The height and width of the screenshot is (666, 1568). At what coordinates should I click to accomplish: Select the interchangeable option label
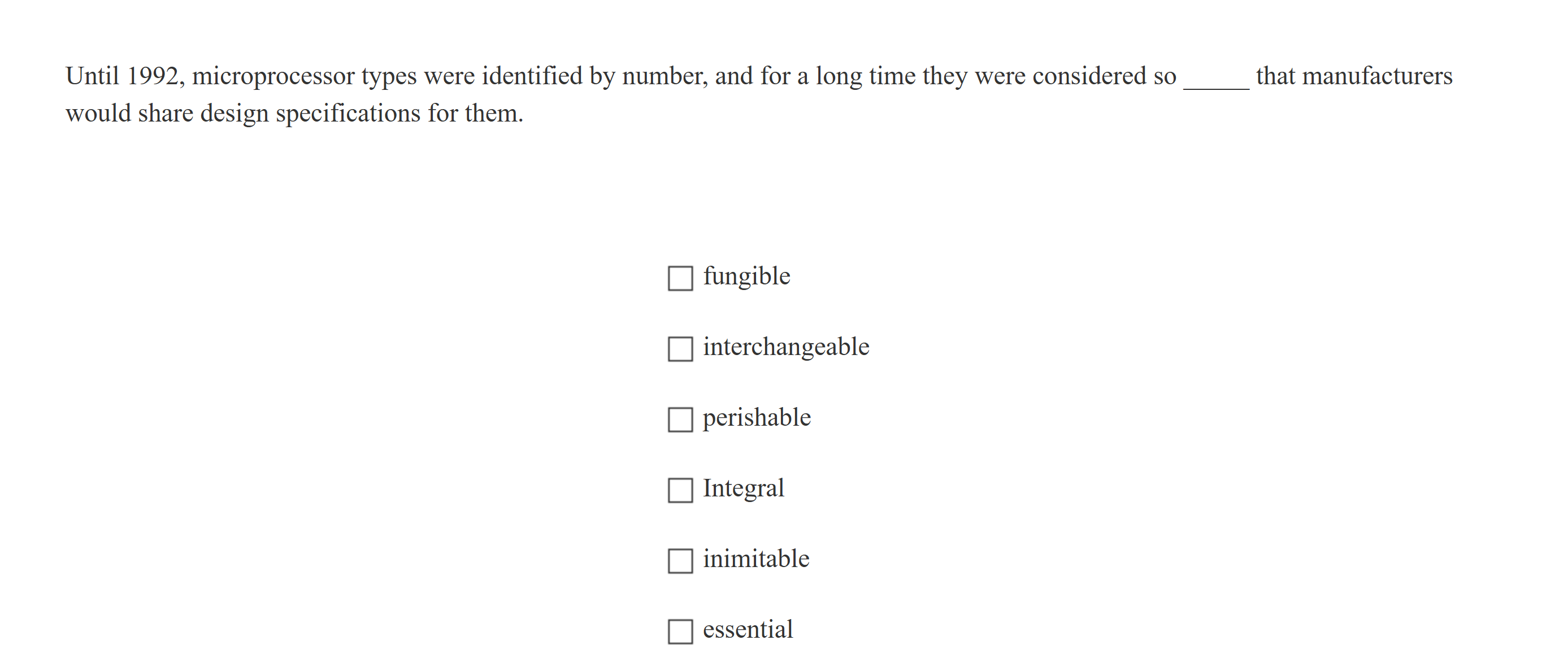click(x=786, y=347)
